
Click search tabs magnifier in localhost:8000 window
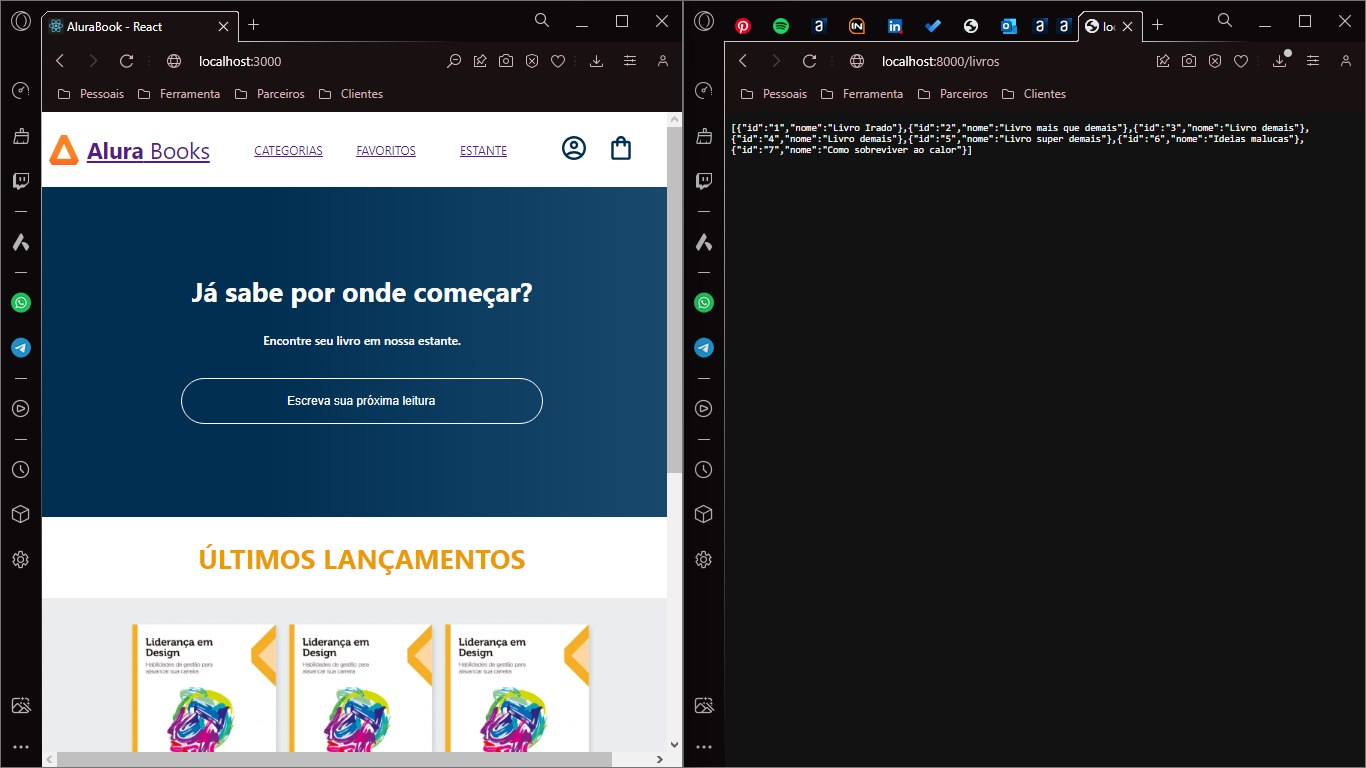1225,20
